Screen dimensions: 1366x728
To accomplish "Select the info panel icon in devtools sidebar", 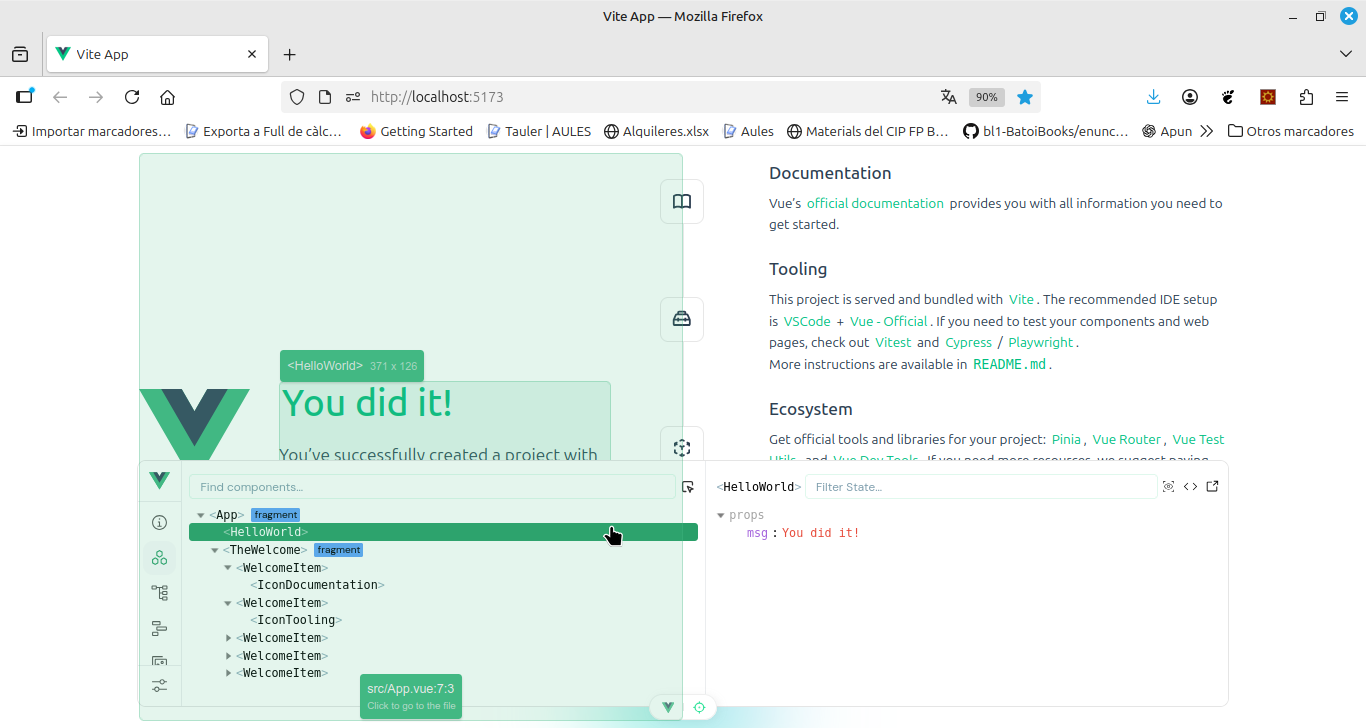I will (159, 522).
